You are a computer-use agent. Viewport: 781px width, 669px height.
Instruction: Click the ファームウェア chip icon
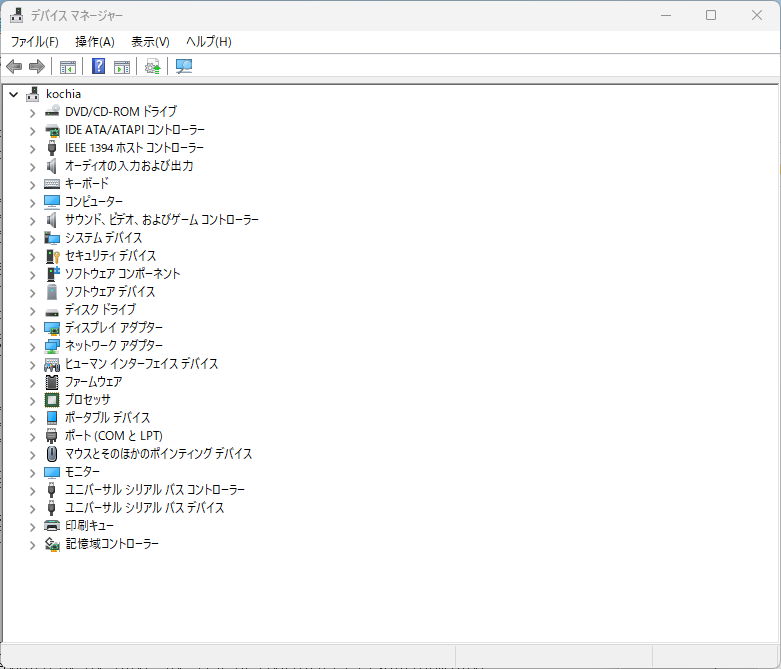click(x=52, y=382)
